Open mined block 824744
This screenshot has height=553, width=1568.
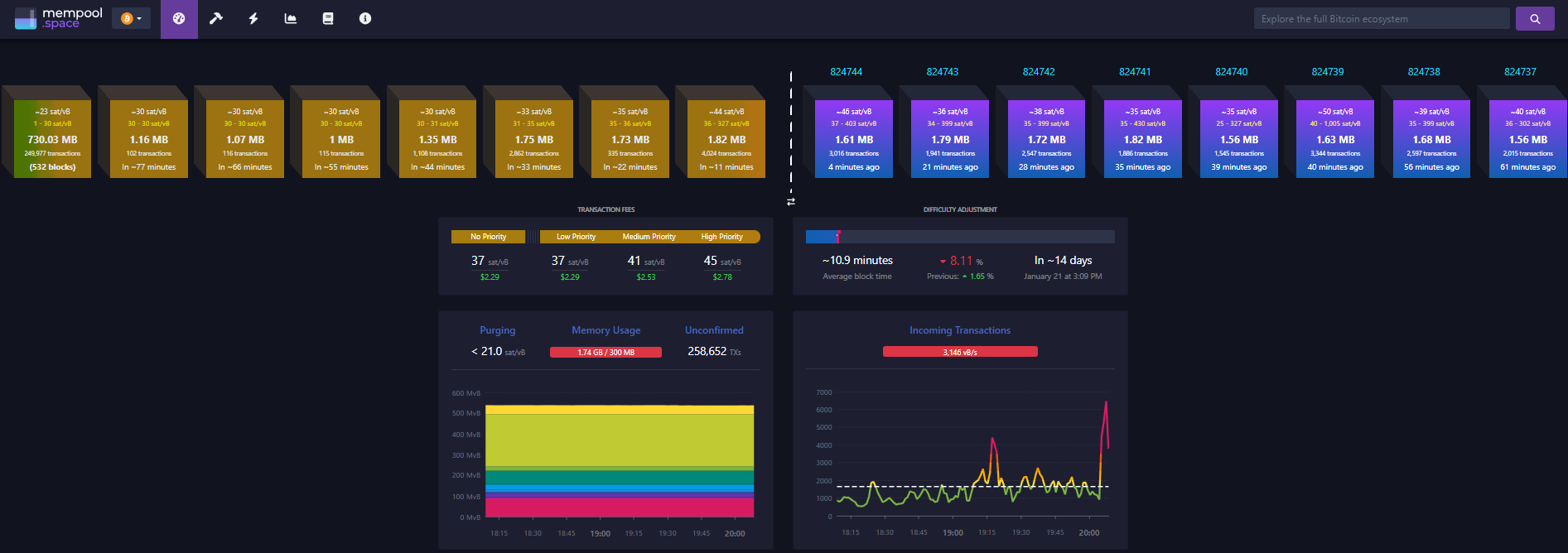(x=854, y=139)
